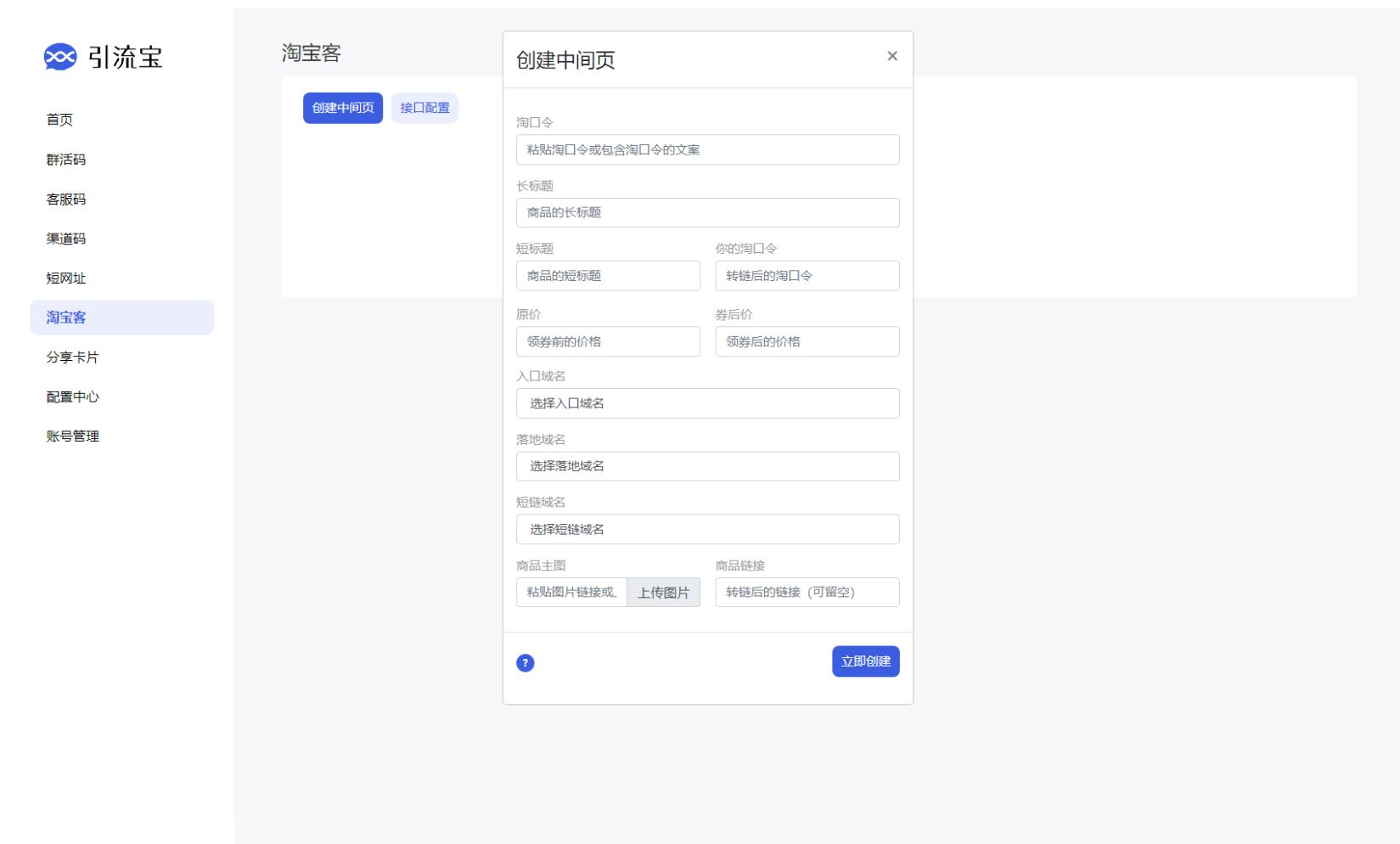Screen dimensions: 1400x844
Task: Click the 上传图片 upload image button
Action: 664,592
